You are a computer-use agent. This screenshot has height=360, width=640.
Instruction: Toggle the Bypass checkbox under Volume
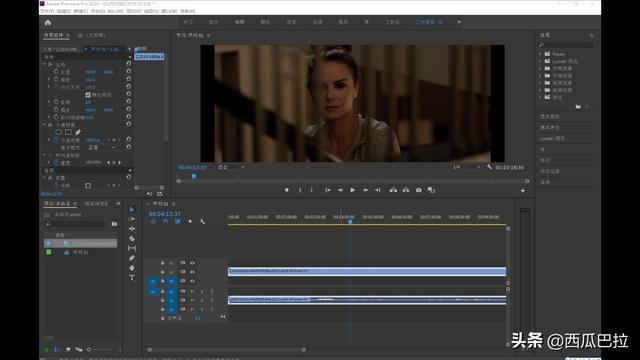click(88, 186)
